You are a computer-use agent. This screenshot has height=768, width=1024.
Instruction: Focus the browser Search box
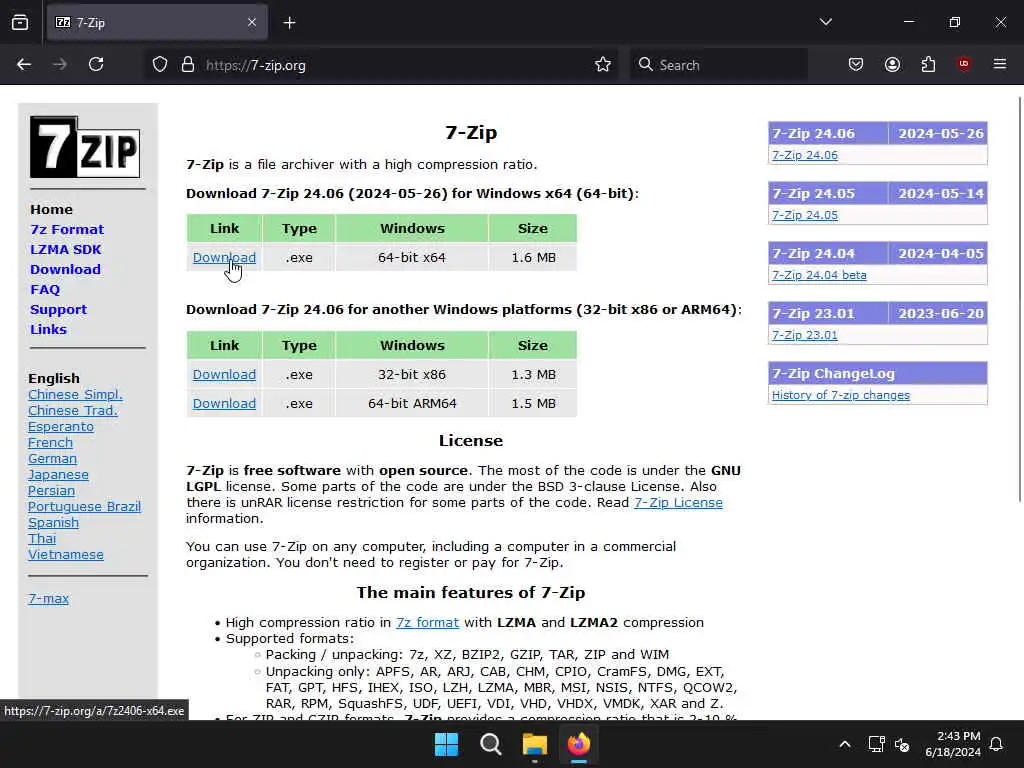pyautogui.click(x=718, y=65)
